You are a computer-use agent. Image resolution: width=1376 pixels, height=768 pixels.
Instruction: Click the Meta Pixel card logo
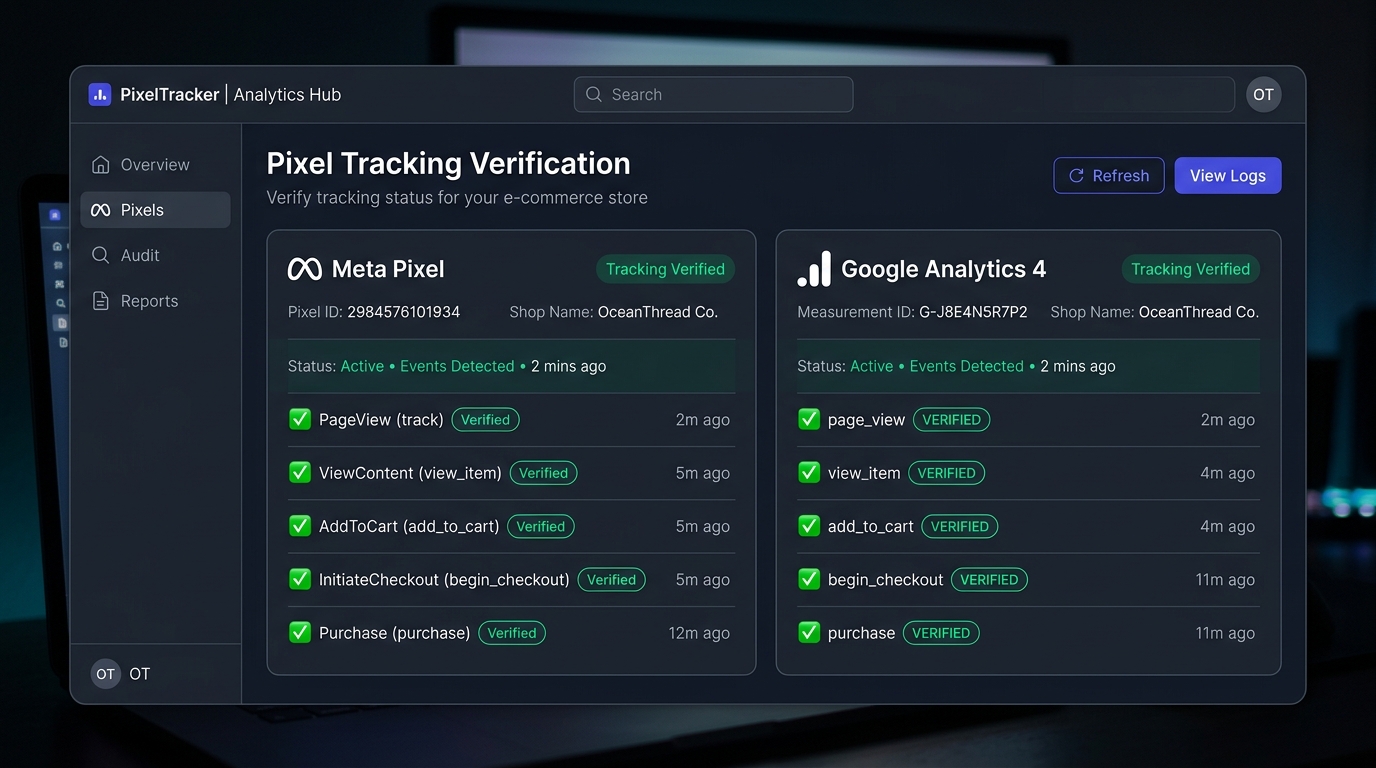click(305, 269)
